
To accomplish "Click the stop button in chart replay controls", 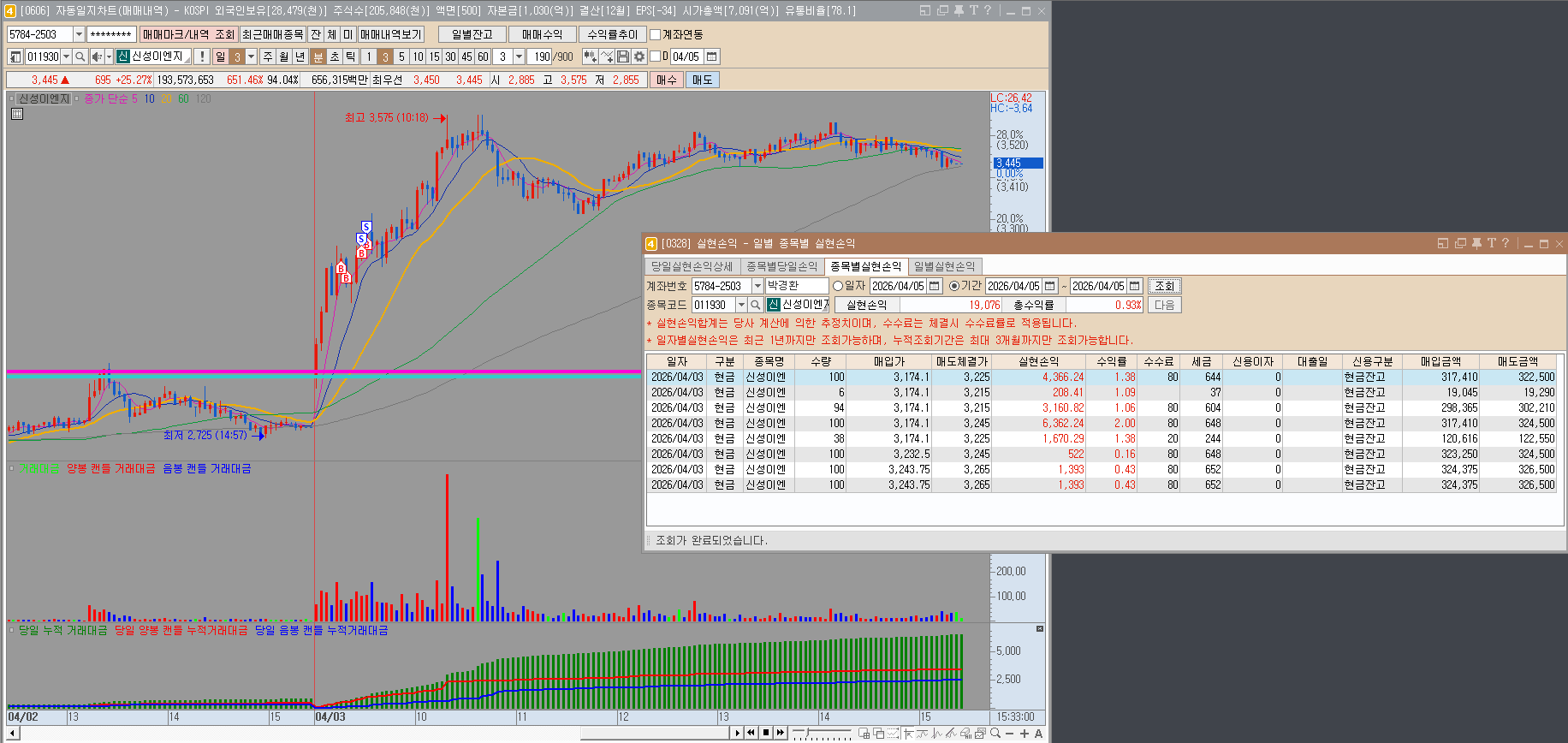I will tap(766, 733).
